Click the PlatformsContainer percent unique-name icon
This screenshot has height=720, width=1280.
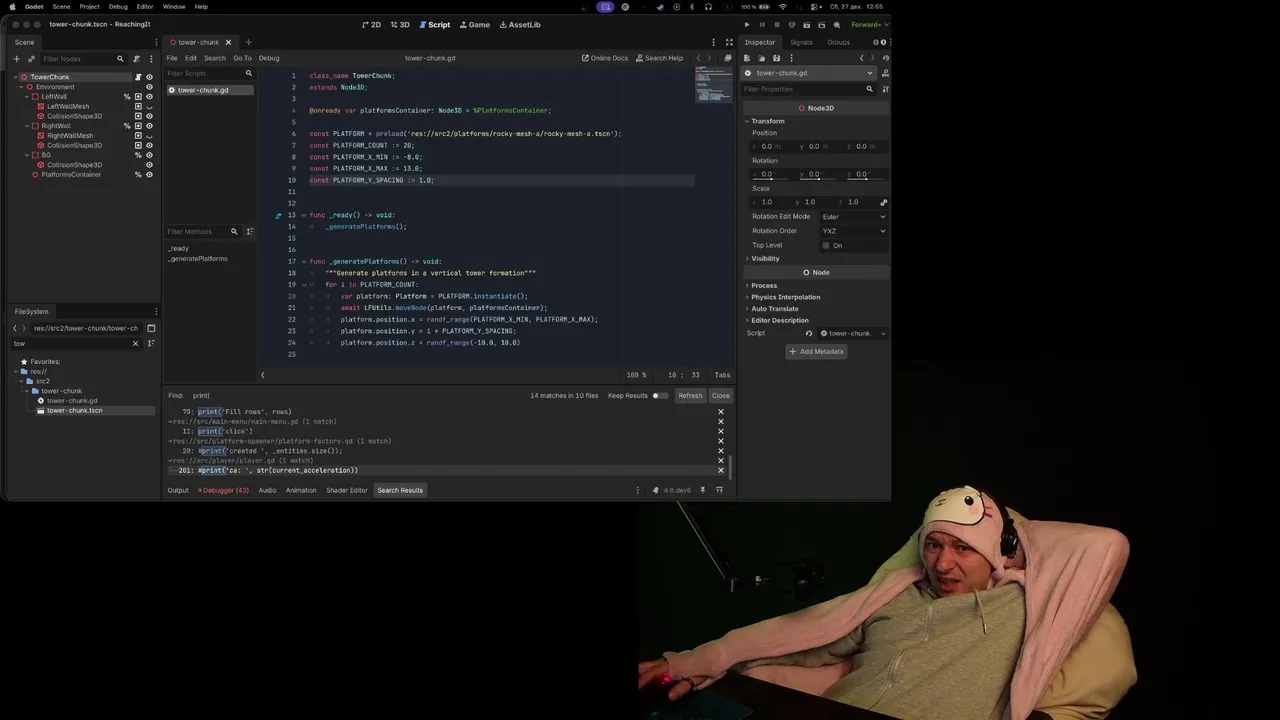tap(138, 175)
